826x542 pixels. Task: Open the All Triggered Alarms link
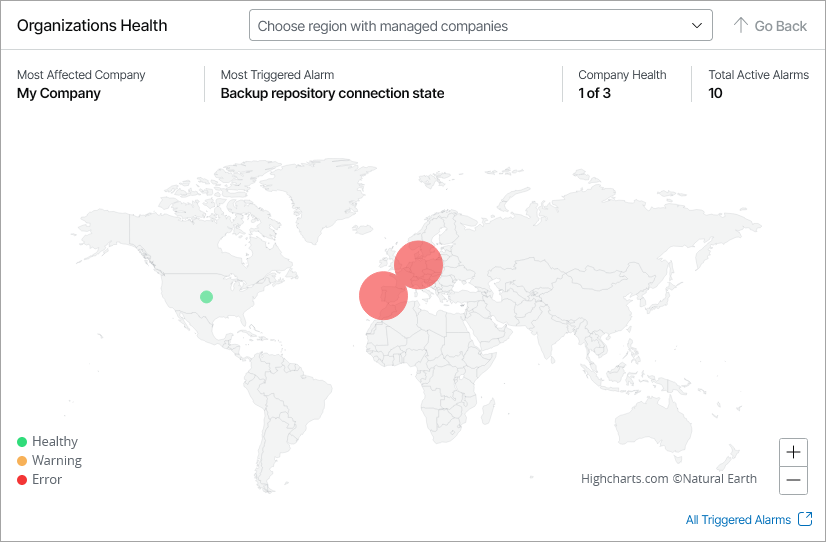point(738,520)
